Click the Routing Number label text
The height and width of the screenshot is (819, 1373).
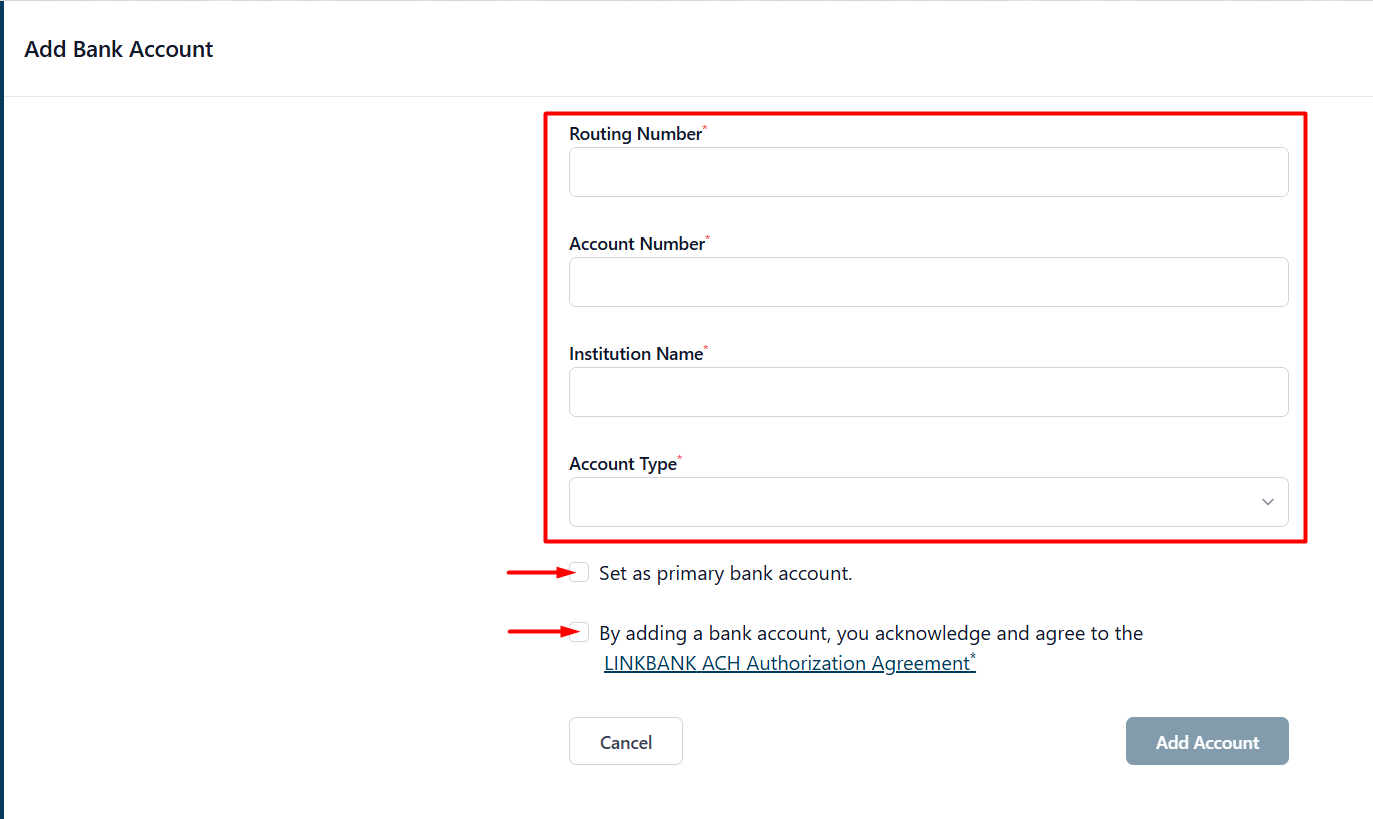click(635, 134)
